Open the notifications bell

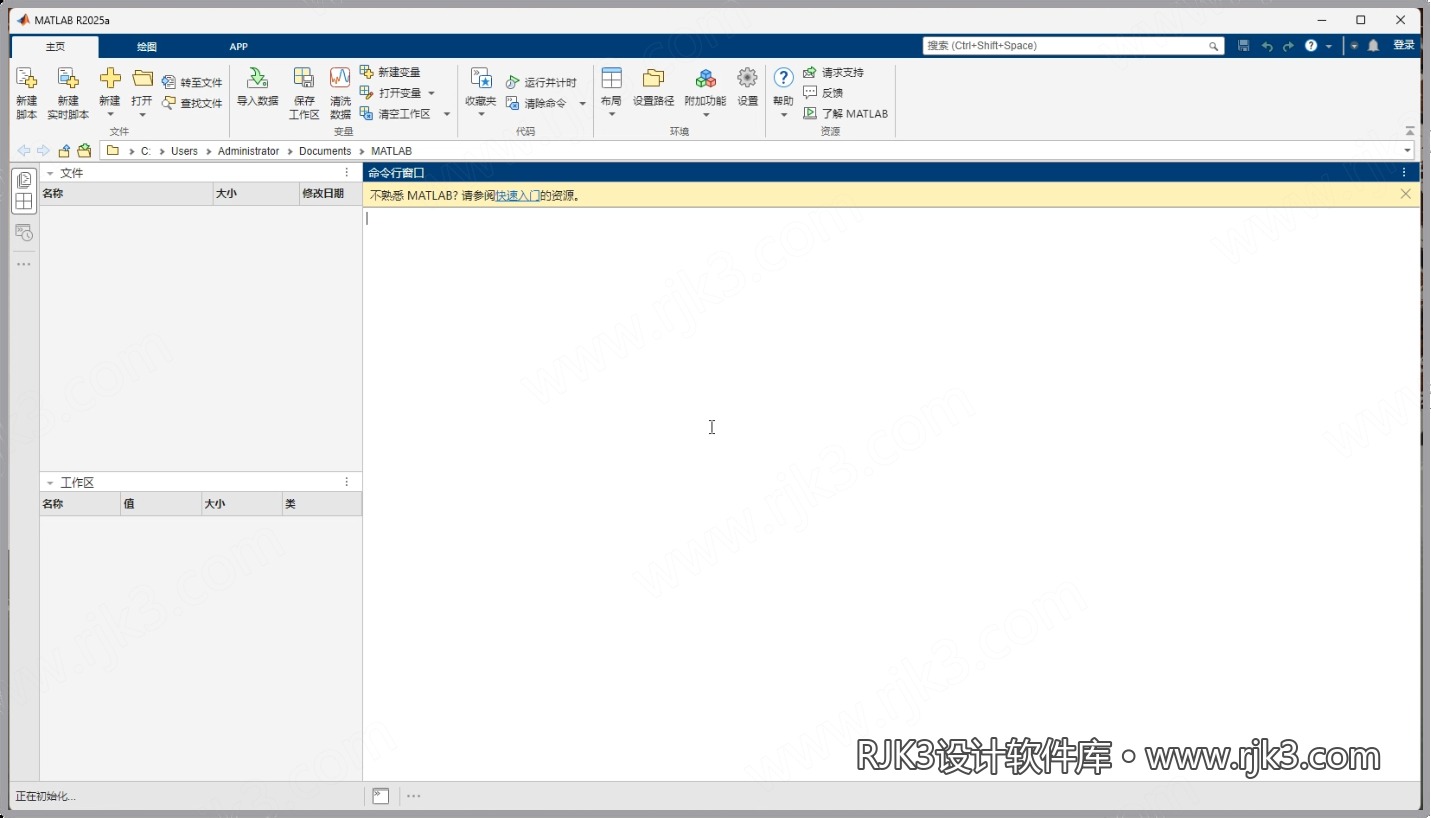(x=1374, y=46)
